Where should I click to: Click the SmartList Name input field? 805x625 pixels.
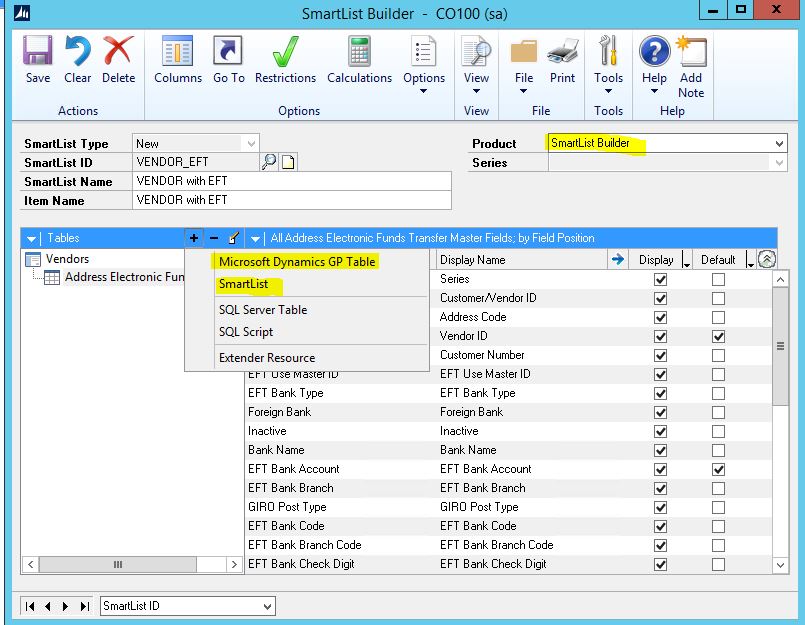click(292, 181)
